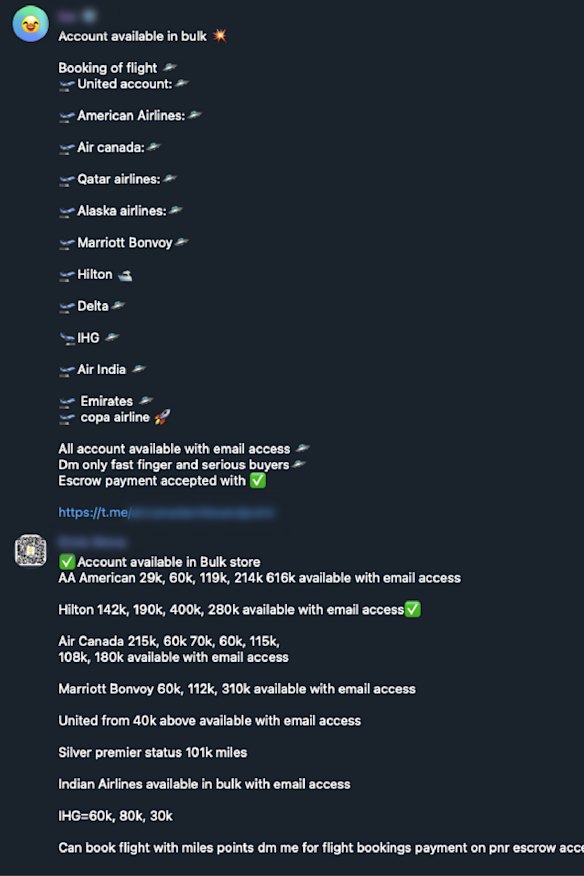Screen dimensions: 584x876
Task: Click the smiling emoji profile avatar
Action: coord(30,24)
